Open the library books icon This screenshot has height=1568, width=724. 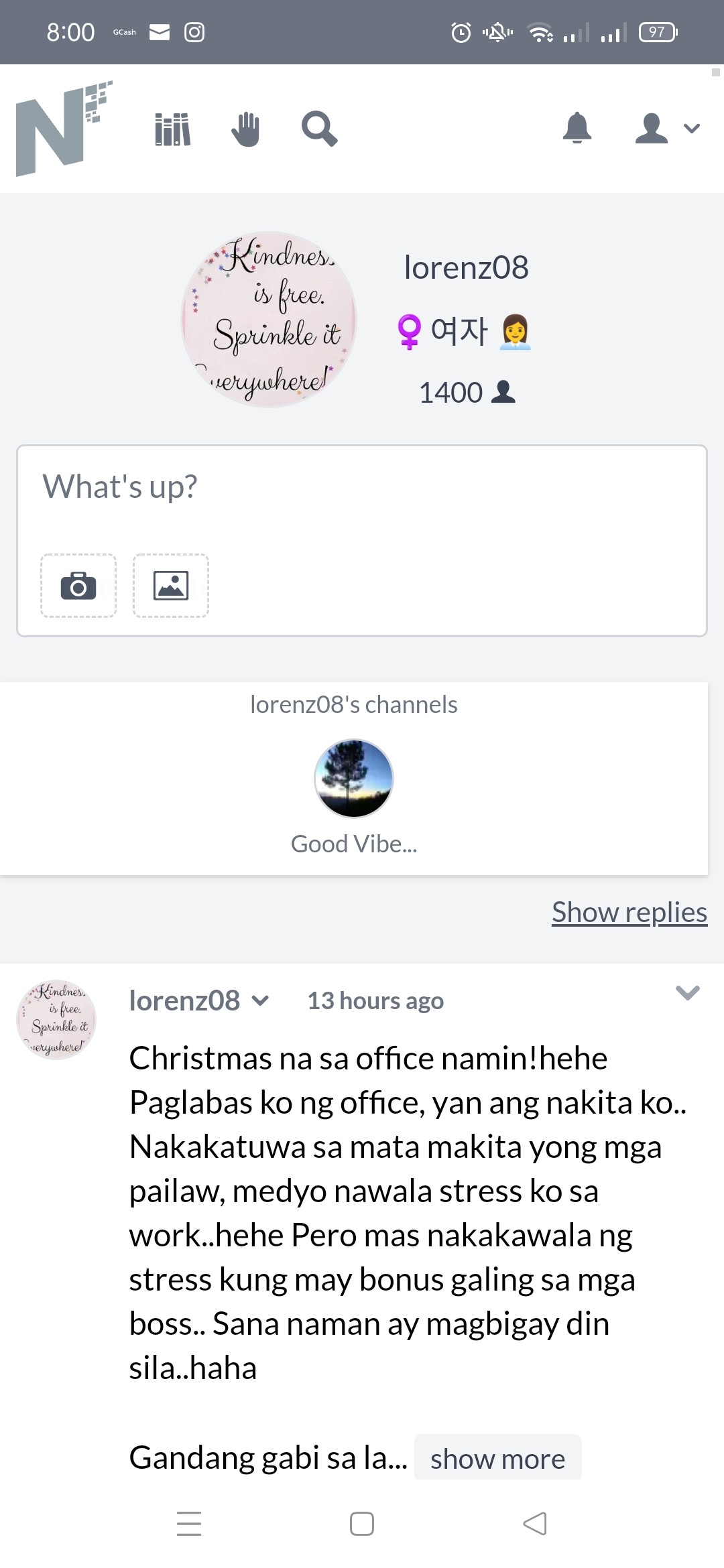tap(173, 129)
